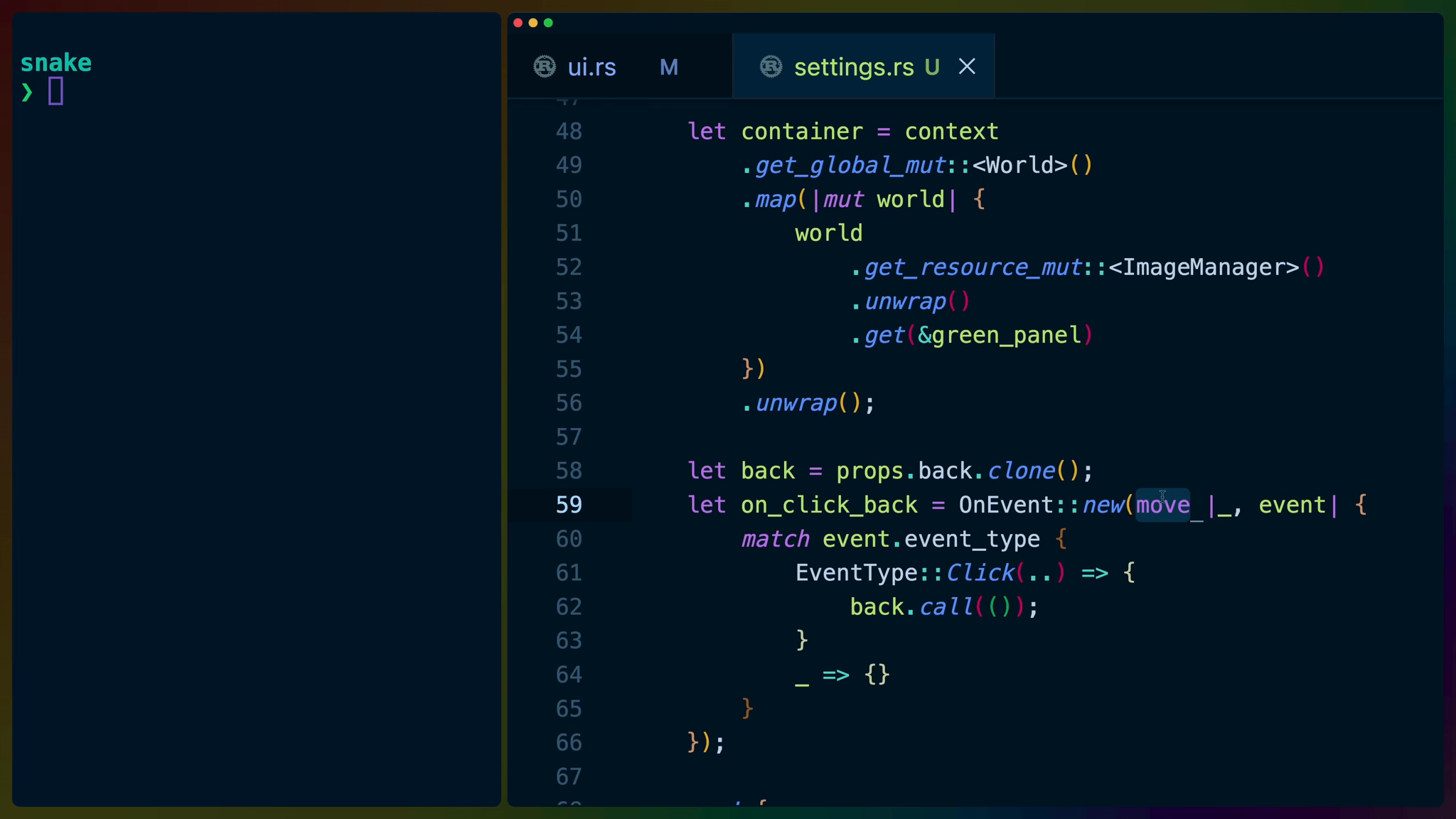Click line number 66 in gutter
The height and width of the screenshot is (819, 1456).
tap(569, 742)
